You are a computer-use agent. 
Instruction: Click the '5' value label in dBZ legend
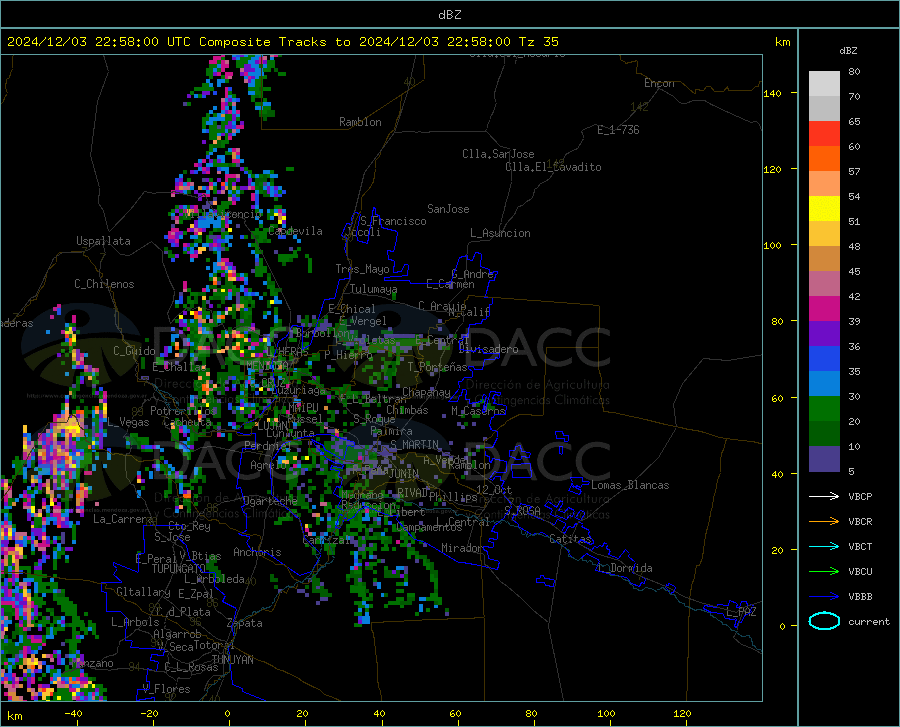(x=851, y=472)
